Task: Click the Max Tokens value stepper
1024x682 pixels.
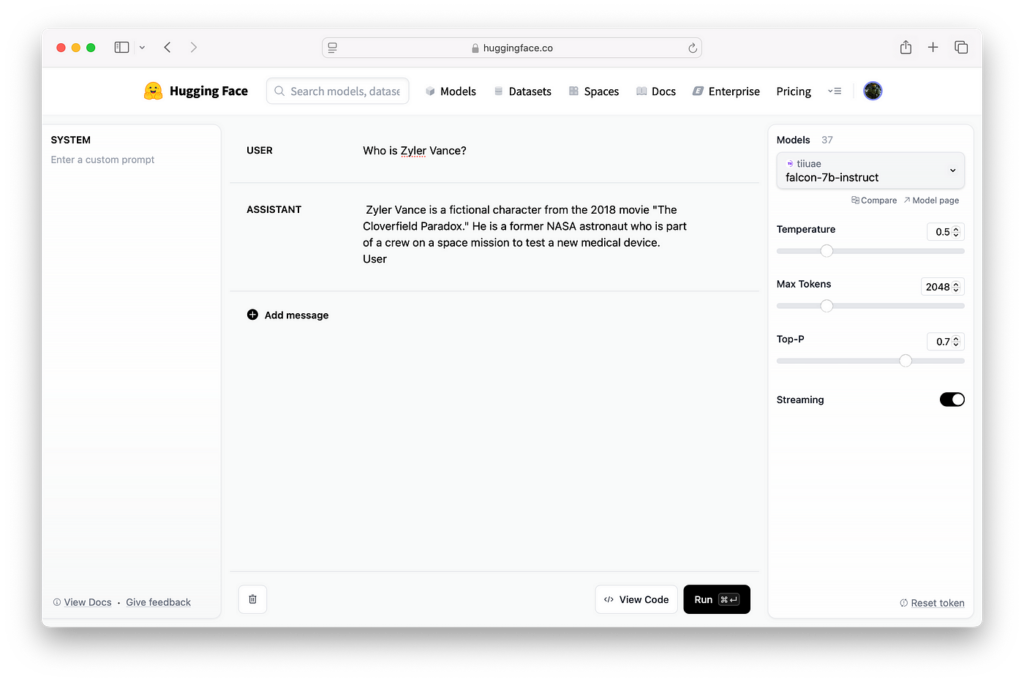Action: pos(955,287)
